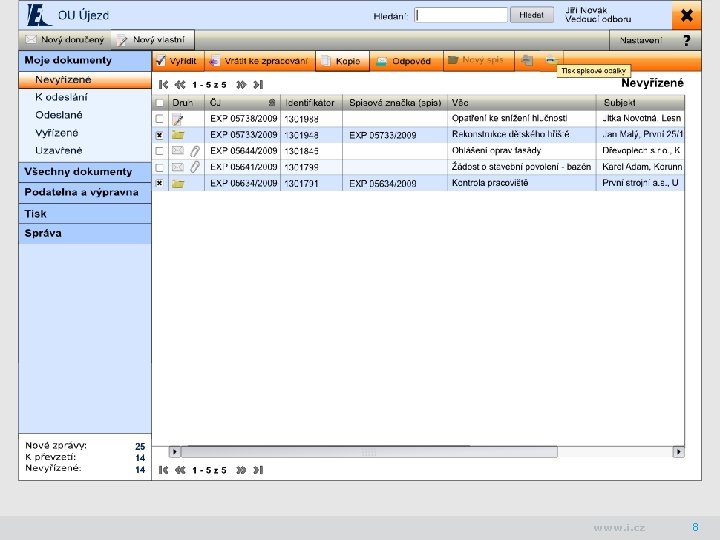This screenshot has width=720, height=540.
Task: Click the Kopie toolbar button
Action: [342, 61]
